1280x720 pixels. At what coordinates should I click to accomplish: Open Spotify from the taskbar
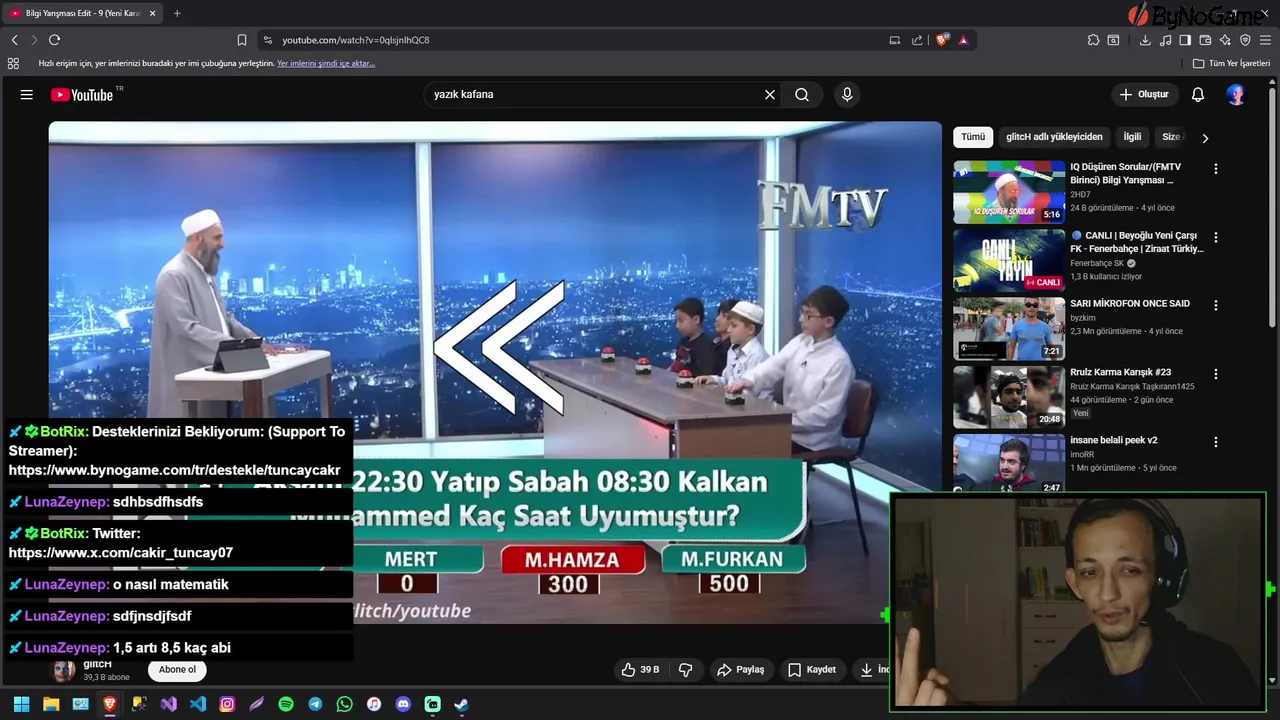coord(286,704)
